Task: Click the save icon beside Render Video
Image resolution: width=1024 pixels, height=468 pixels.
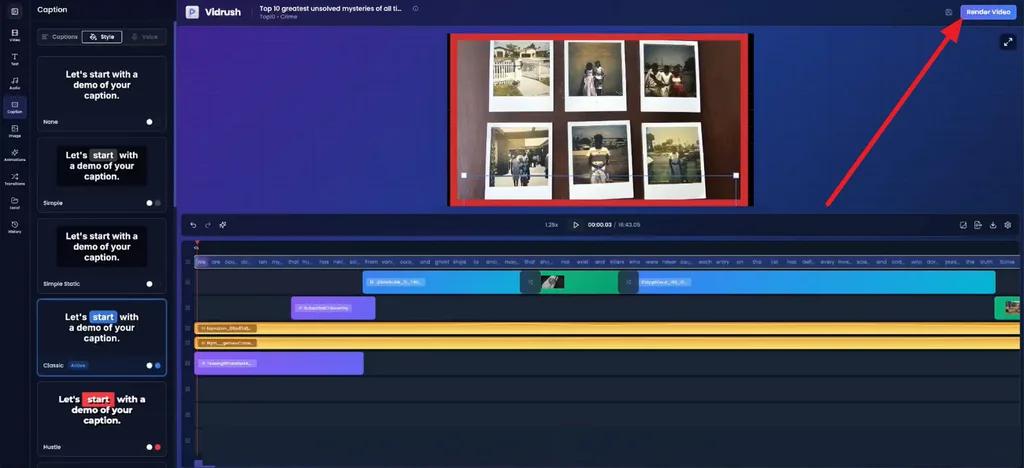Action: pyautogui.click(x=948, y=12)
